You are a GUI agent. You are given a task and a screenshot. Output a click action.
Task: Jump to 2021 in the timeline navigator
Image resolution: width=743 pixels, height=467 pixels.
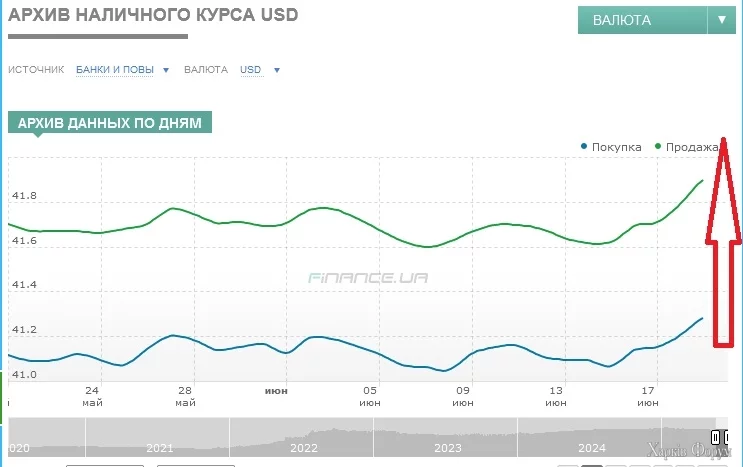tap(159, 448)
